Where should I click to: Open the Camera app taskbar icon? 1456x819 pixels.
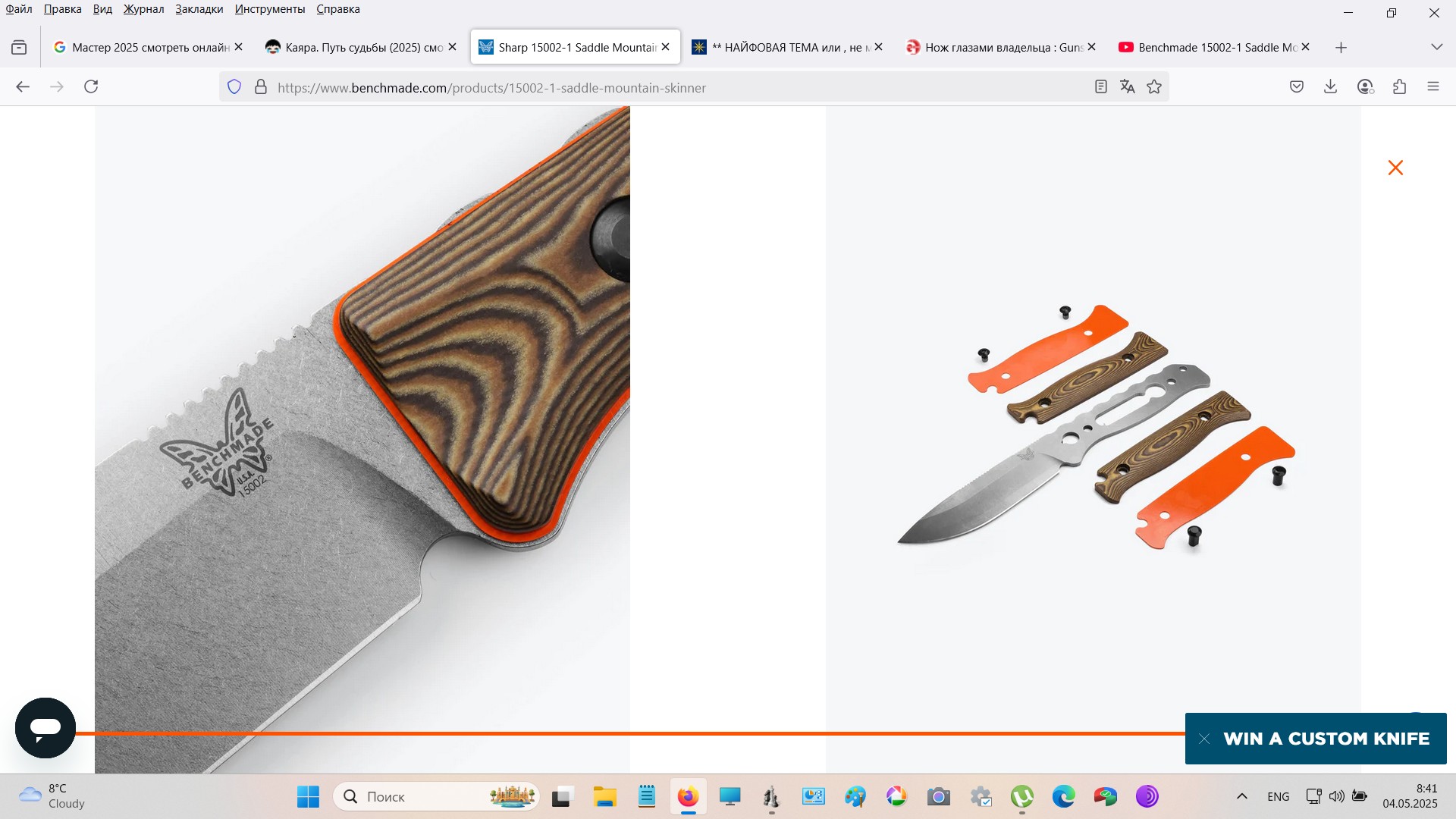click(939, 797)
